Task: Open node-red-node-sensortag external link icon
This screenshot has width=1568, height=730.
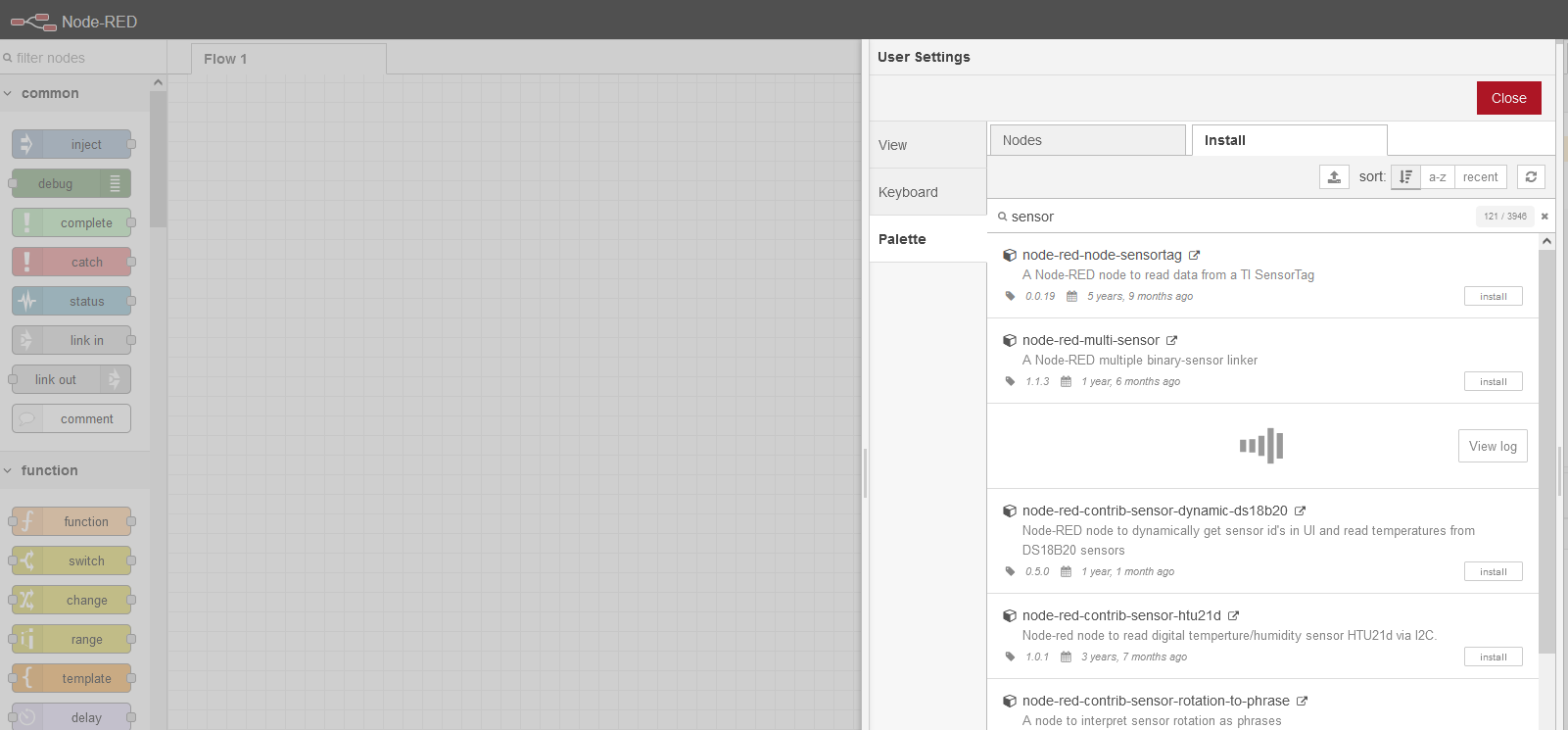Action: click(x=1195, y=255)
